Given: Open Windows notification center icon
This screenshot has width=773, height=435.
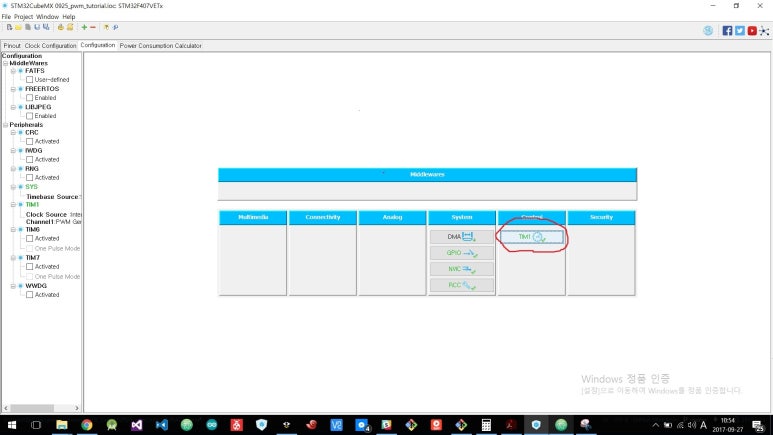Looking at the screenshot, I should pyautogui.click(x=758, y=425).
